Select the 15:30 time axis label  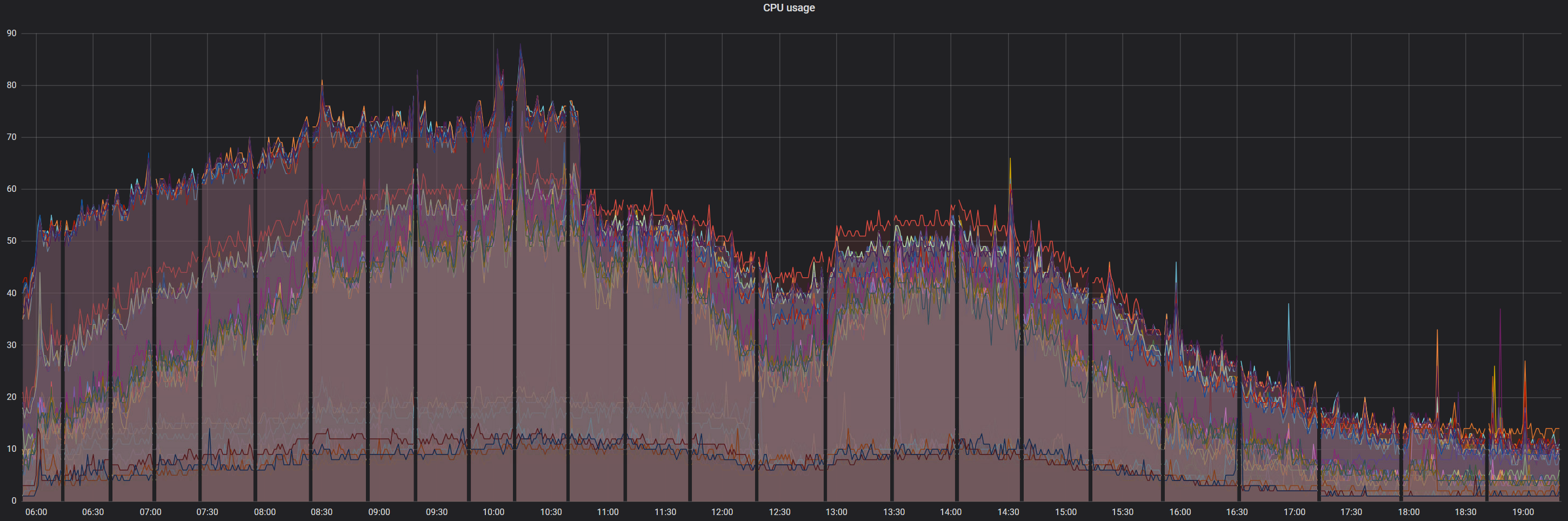[x=1123, y=512]
